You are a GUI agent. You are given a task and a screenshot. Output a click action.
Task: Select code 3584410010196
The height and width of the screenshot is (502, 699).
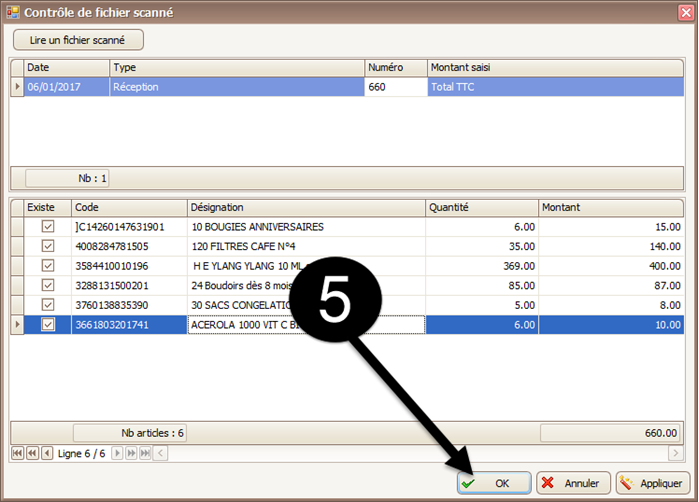point(129,266)
